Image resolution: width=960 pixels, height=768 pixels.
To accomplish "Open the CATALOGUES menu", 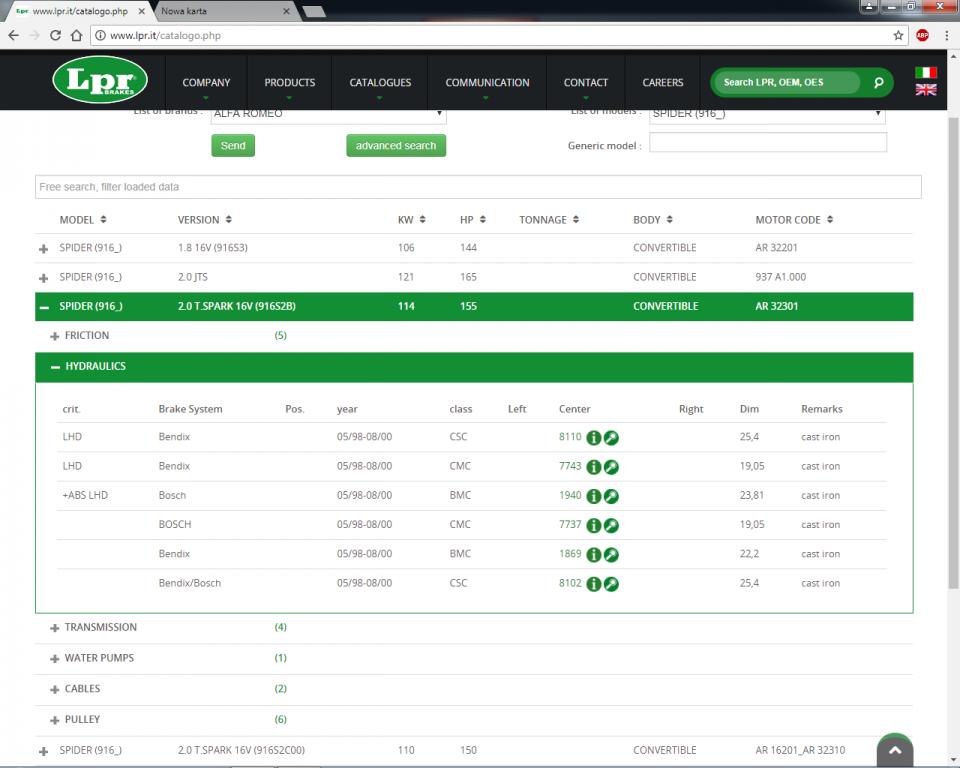I will [380, 83].
